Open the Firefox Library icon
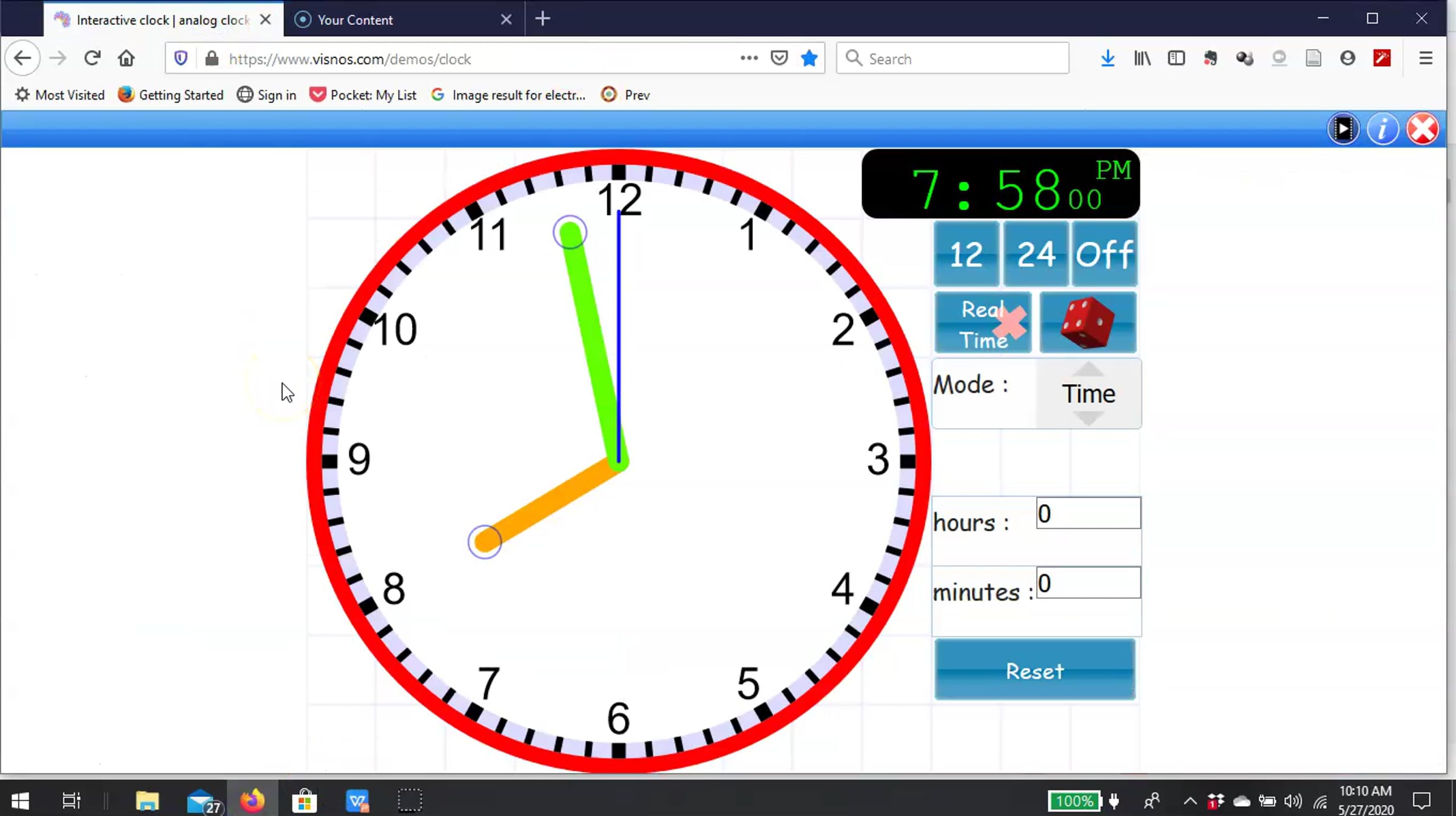1456x816 pixels. point(1142,58)
